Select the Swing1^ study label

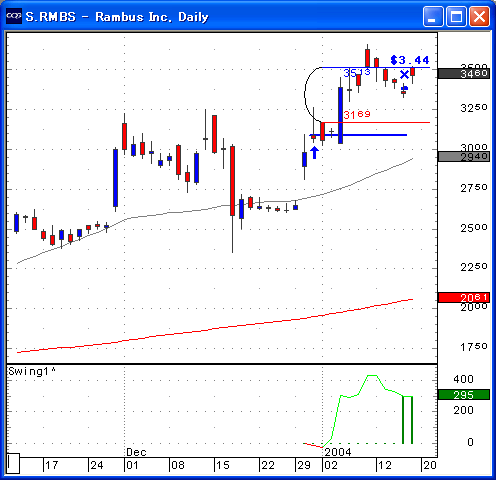click(x=32, y=371)
